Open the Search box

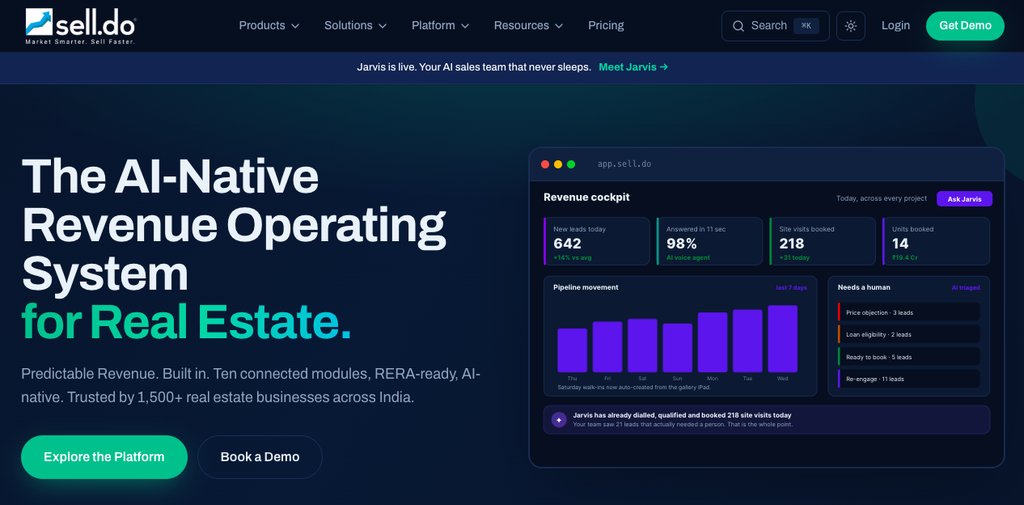pyautogui.click(x=775, y=26)
